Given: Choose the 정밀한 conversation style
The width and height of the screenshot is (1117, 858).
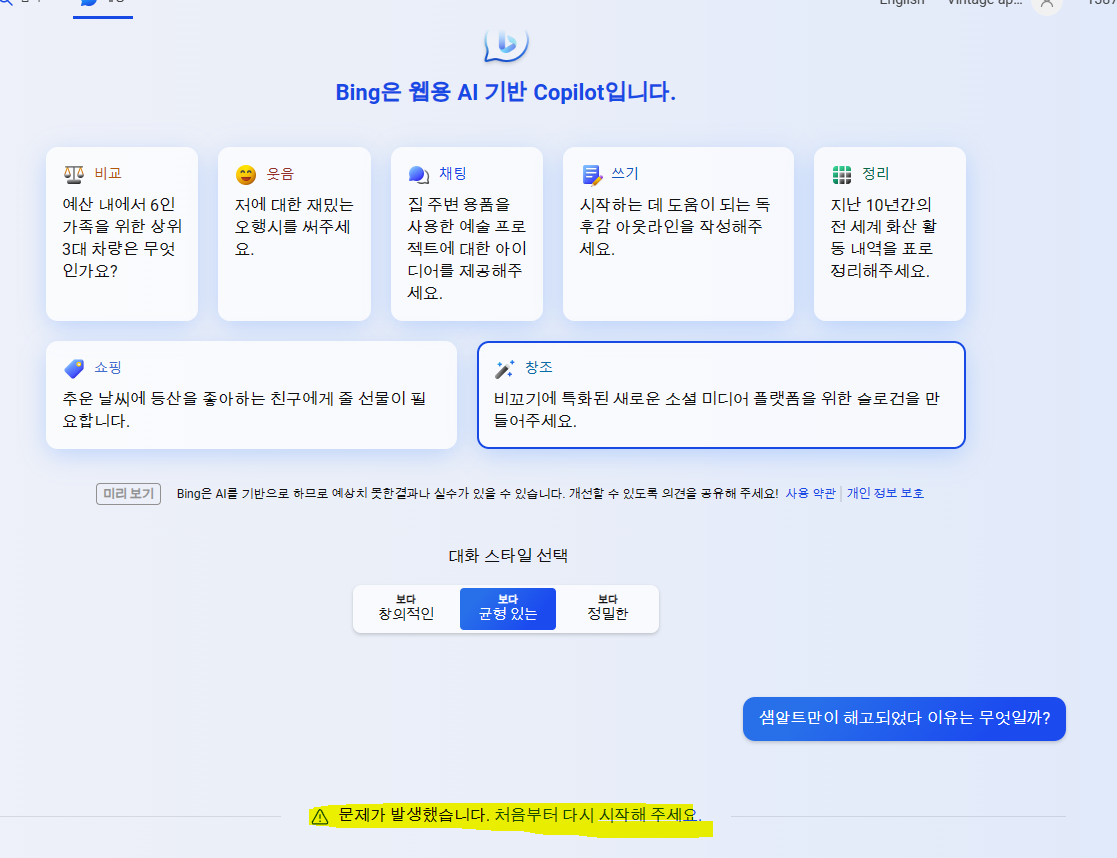Looking at the screenshot, I should pos(608,609).
